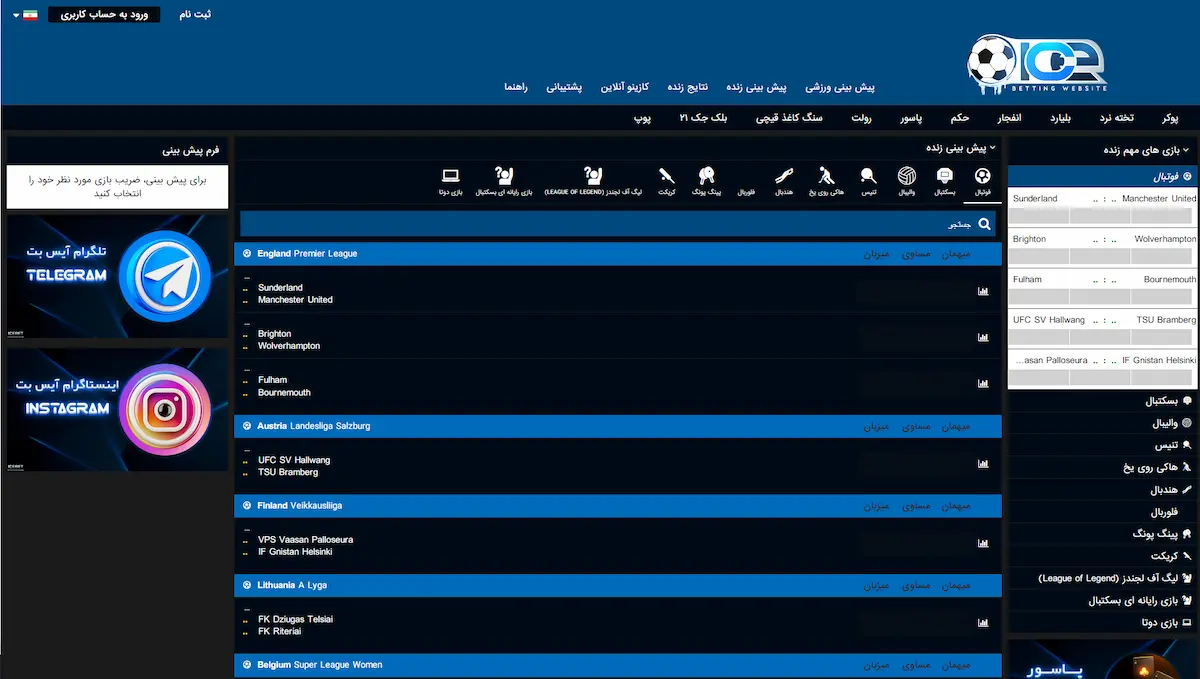This screenshot has height=679, width=1200.
Task: Open the راهنما help menu
Action: point(516,88)
